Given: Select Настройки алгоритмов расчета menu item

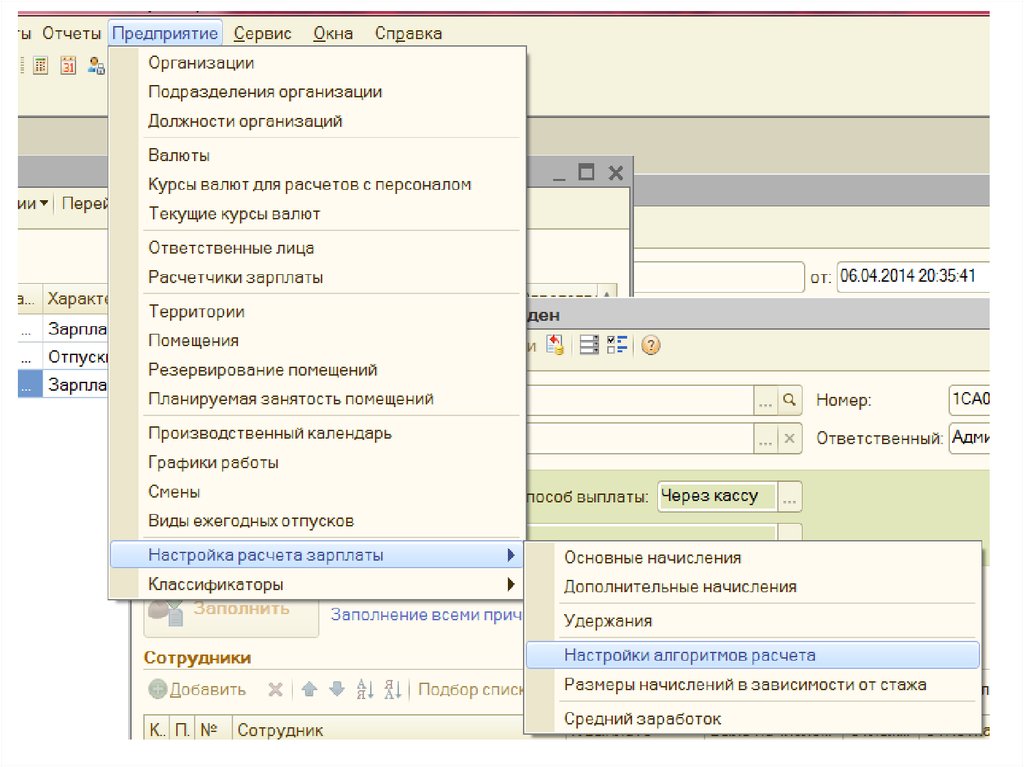Looking at the screenshot, I should click(689, 656).
